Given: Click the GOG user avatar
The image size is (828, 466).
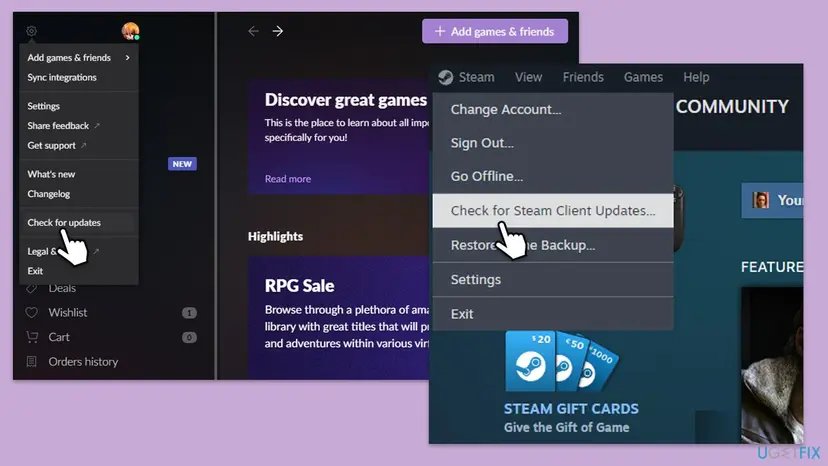Looking at the screenshot, I should pyautogui.click(x=130, y=31).
